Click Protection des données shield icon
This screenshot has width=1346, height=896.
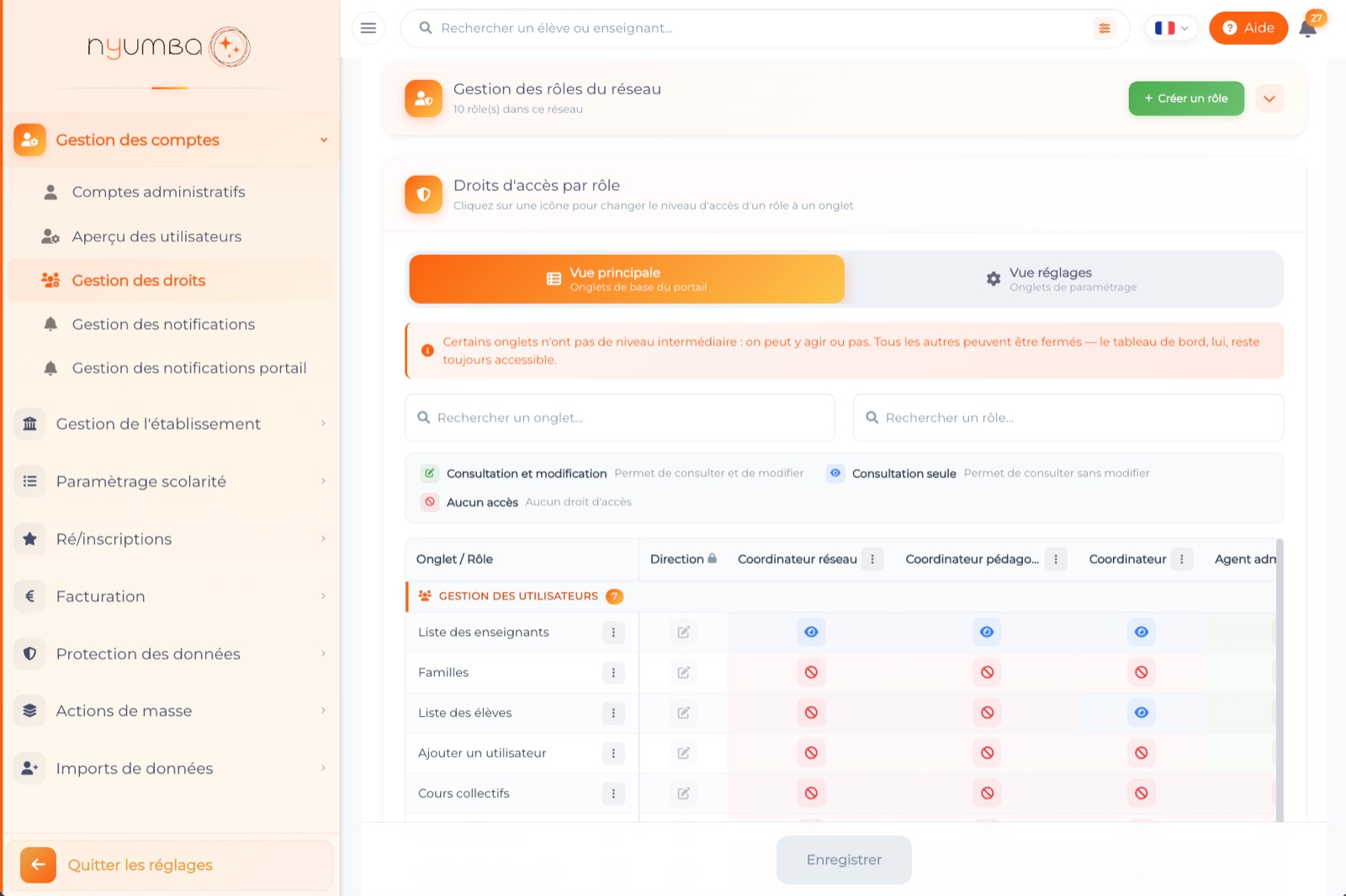[30, 654]
